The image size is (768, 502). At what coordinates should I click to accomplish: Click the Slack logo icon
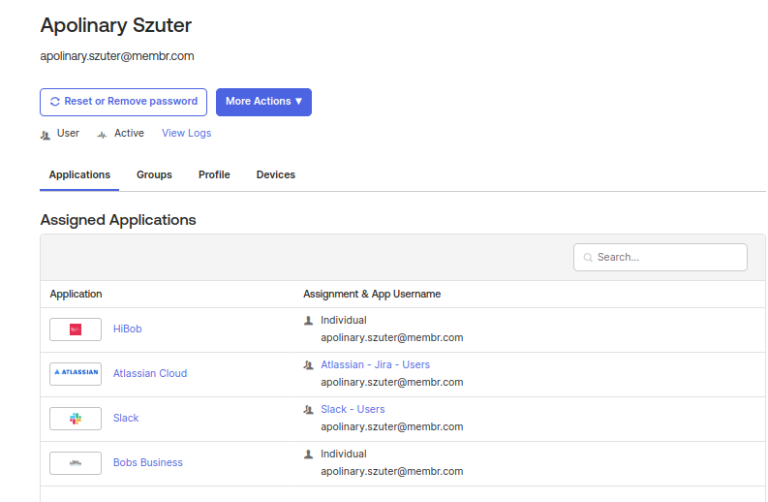pos(75,418)
